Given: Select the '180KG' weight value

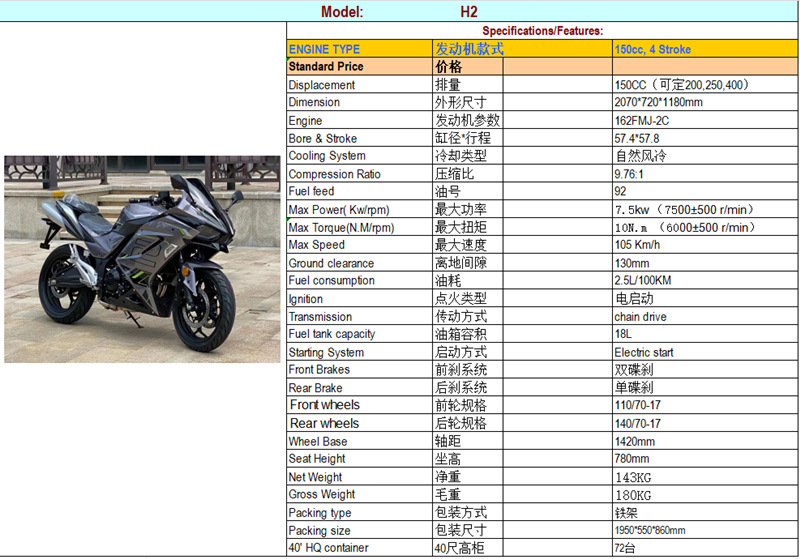Looking at the screenshot, I should coord(633,495).
